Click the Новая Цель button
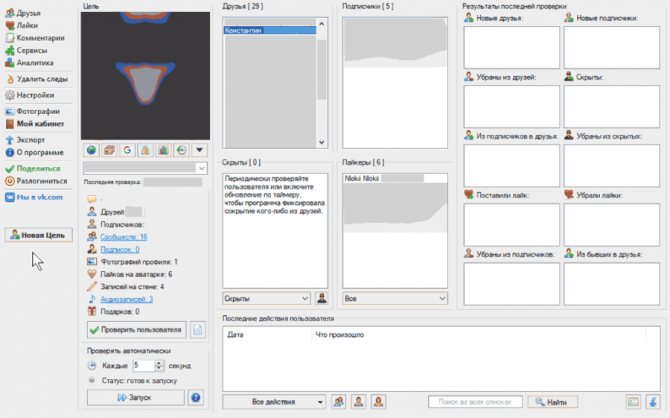 point(38,235)
